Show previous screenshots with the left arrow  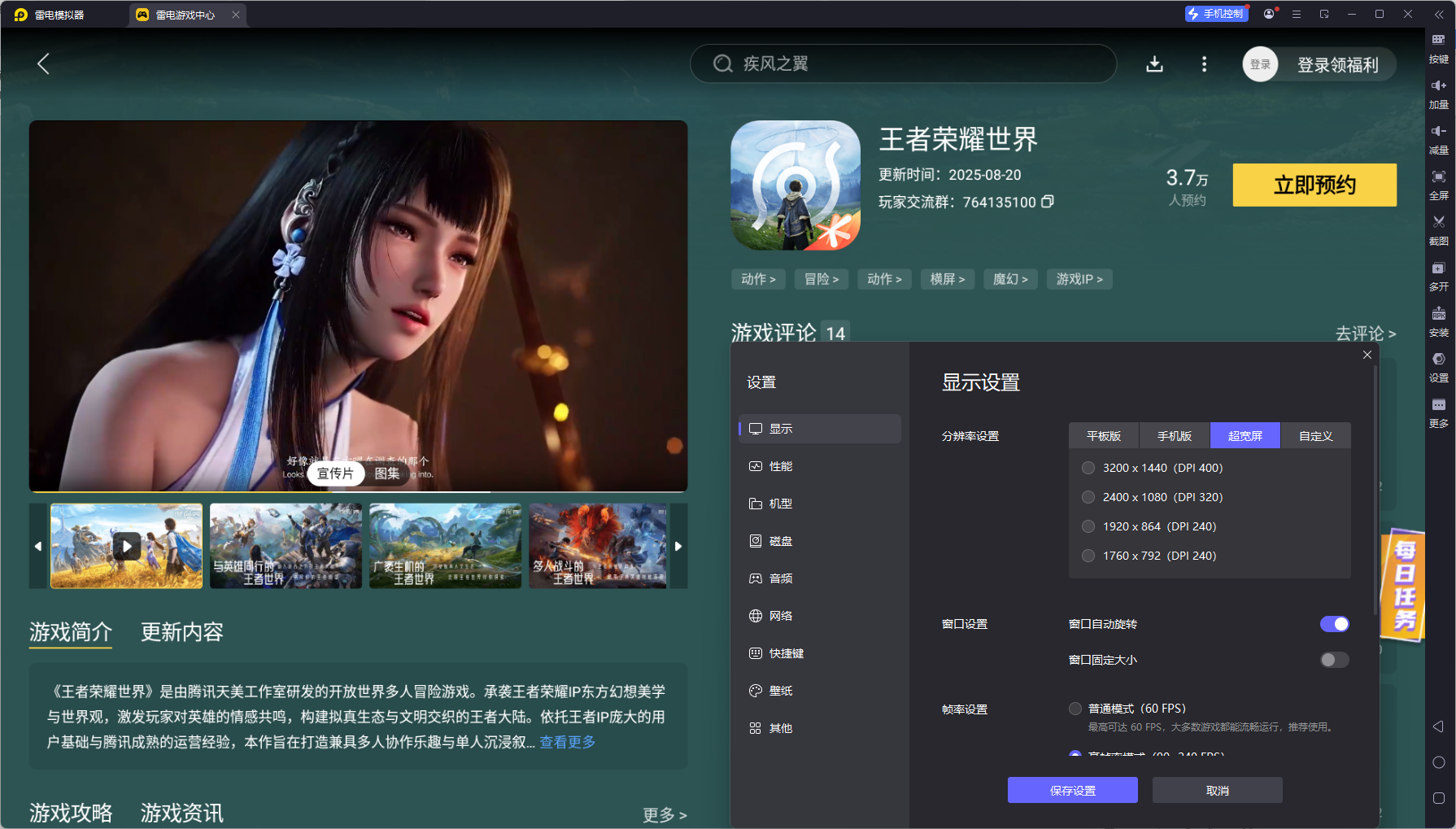[x=38, y=546]
